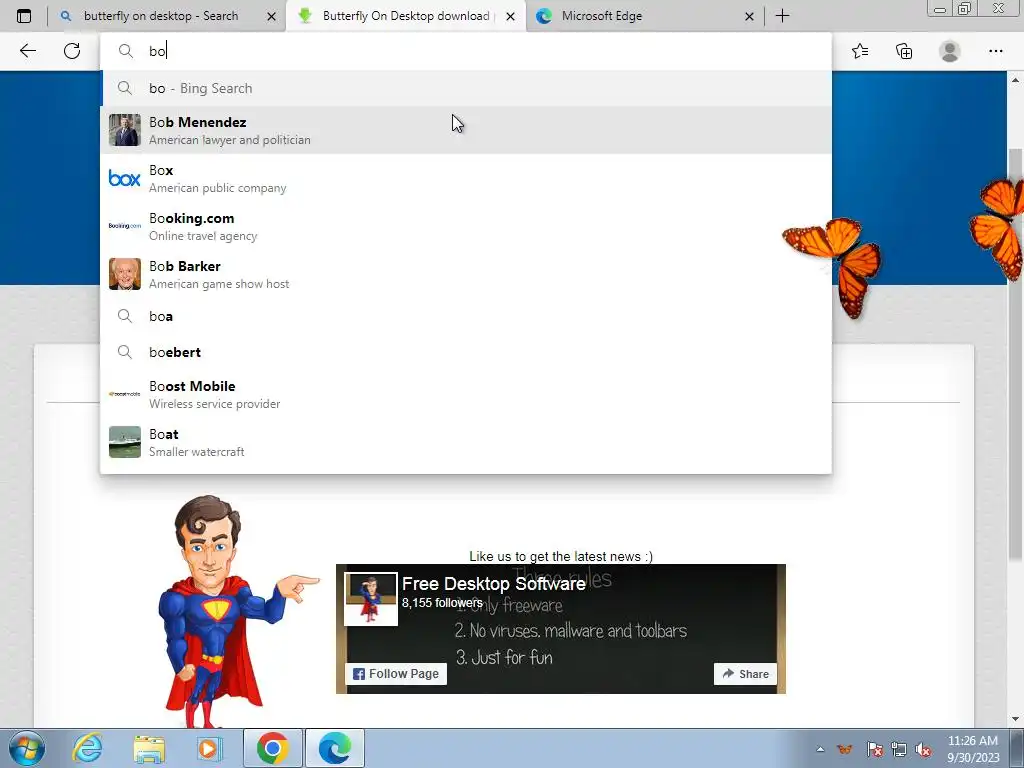Open the media player taskbar icon
Screen dimensions: 1024x768
tap(209, 748)
